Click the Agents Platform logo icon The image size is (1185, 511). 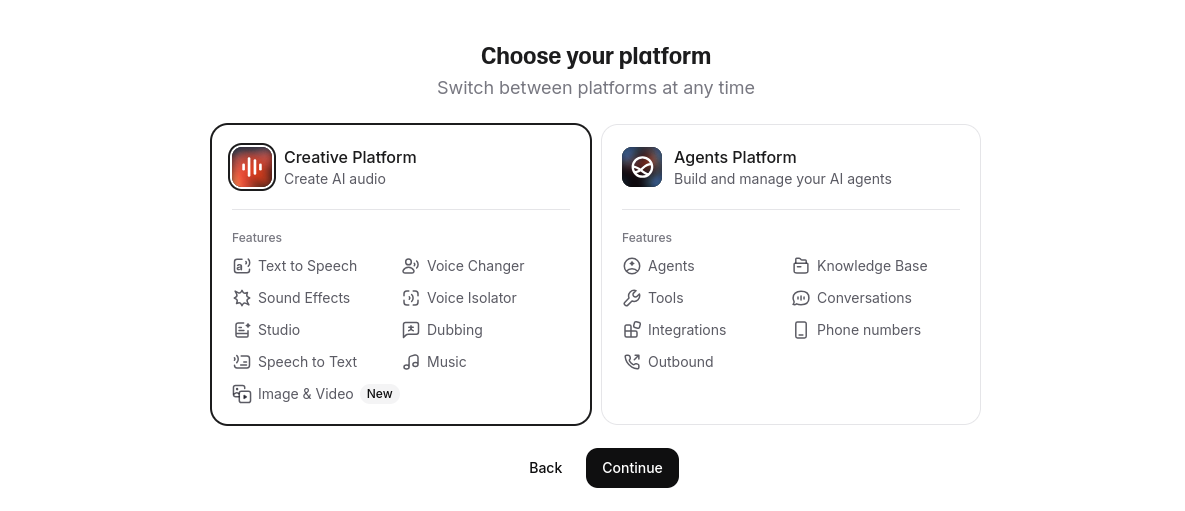(x=642, y=167)
